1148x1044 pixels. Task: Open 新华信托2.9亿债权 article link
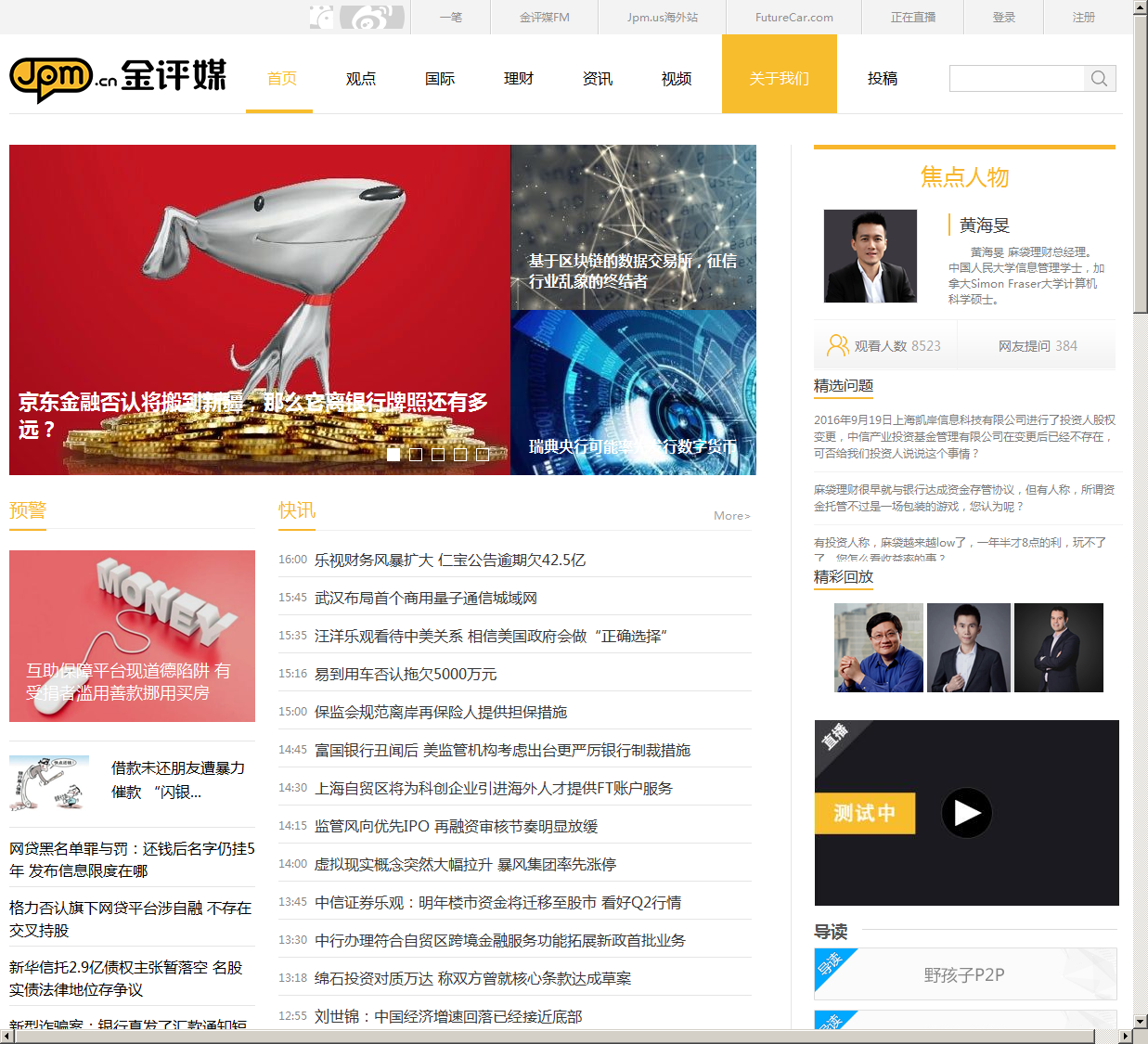(x=126, y=978)
